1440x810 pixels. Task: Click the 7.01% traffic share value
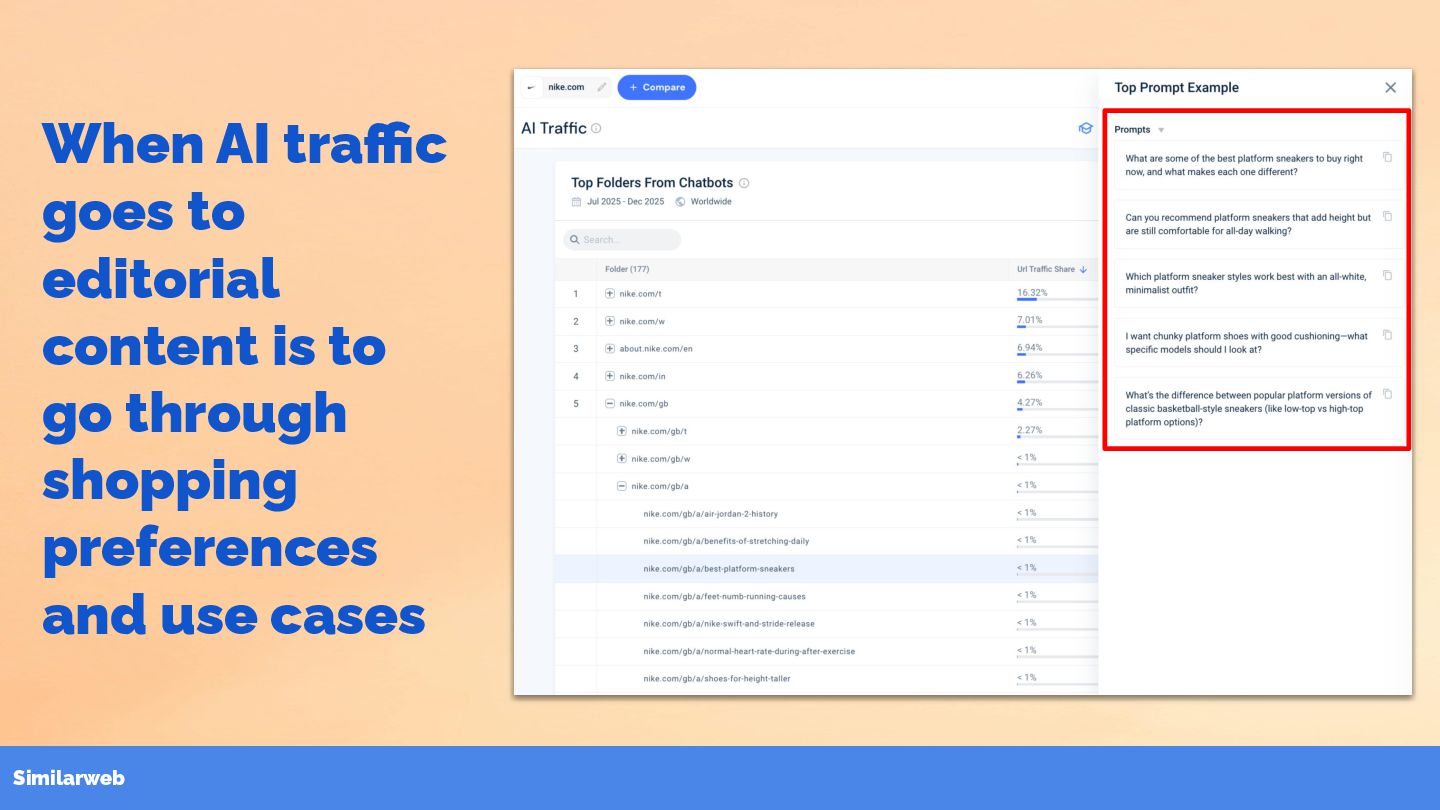[x=1030, y=320]
